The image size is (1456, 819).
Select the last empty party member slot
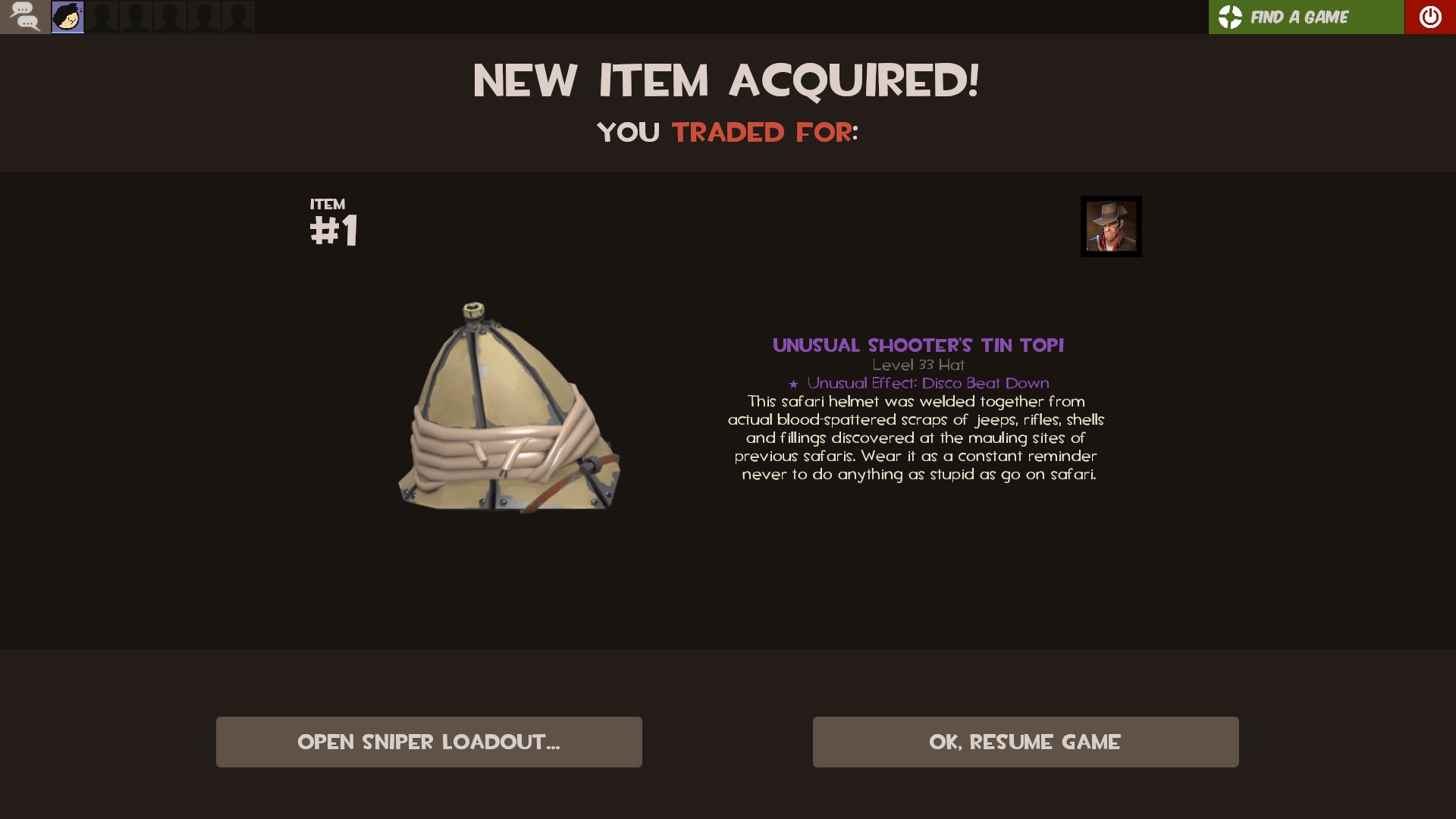(238, 17)
